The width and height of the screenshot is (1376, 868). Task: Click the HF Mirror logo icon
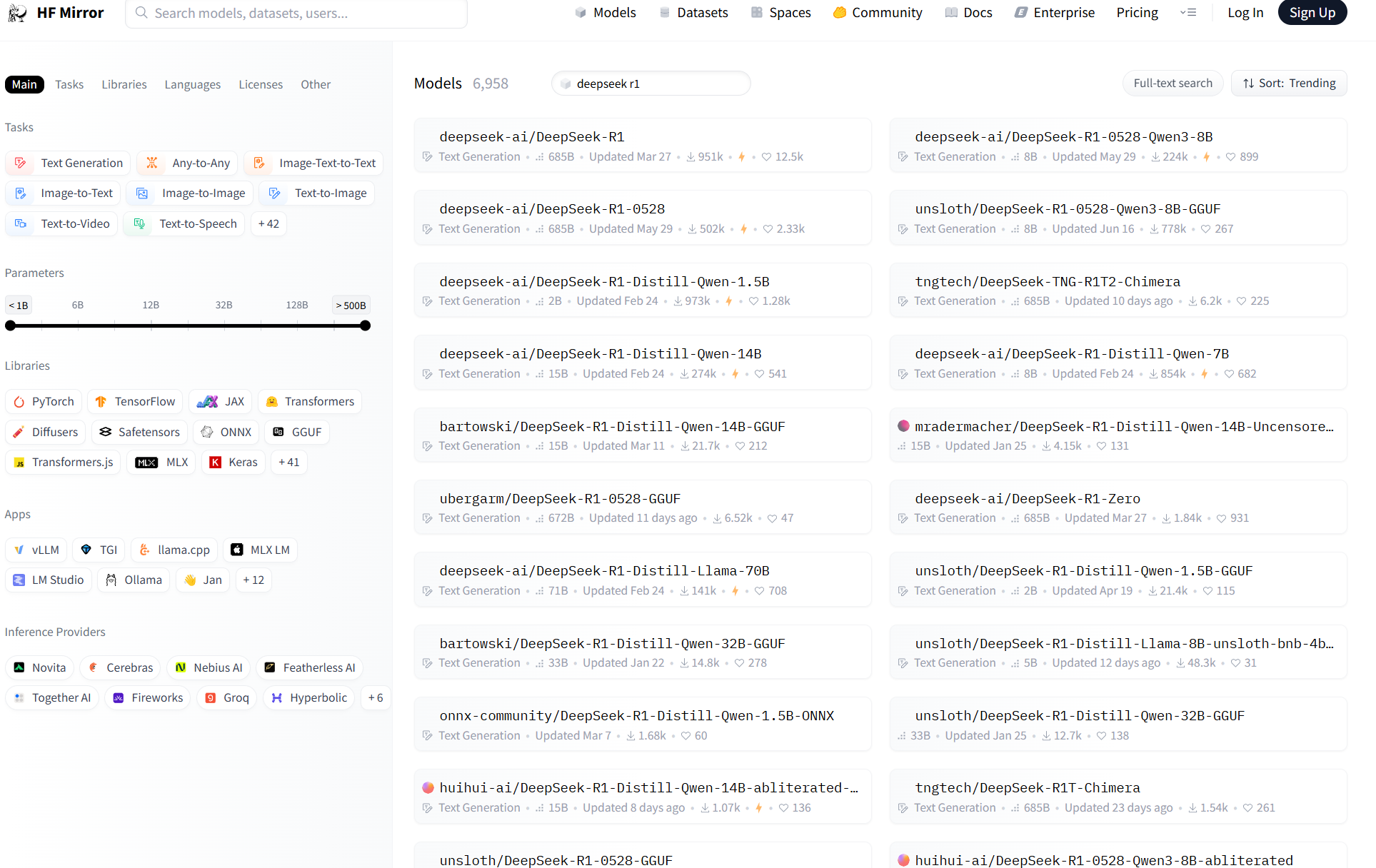click(17, 13)
